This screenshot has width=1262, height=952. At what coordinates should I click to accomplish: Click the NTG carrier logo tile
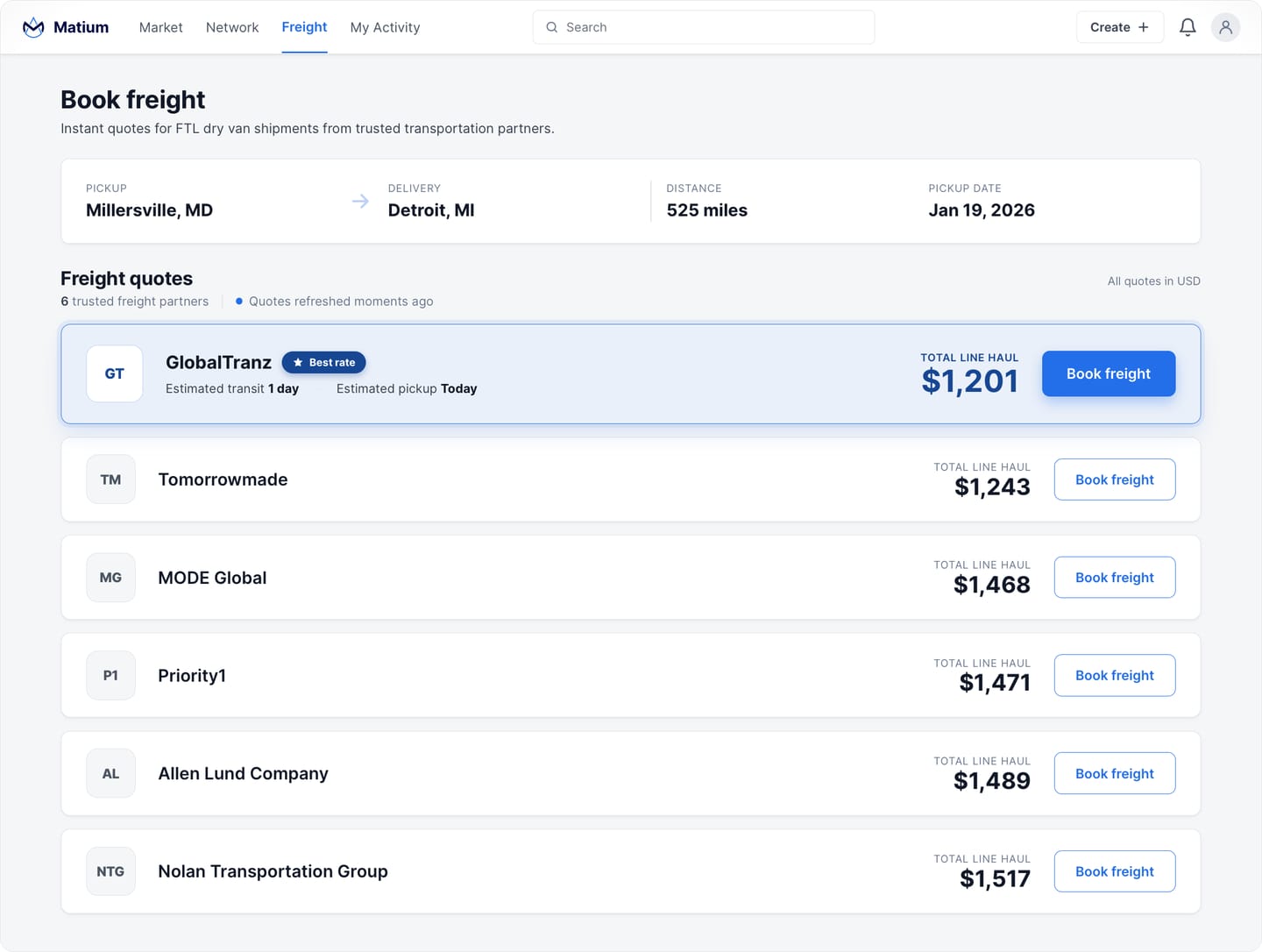pos(110,871)
